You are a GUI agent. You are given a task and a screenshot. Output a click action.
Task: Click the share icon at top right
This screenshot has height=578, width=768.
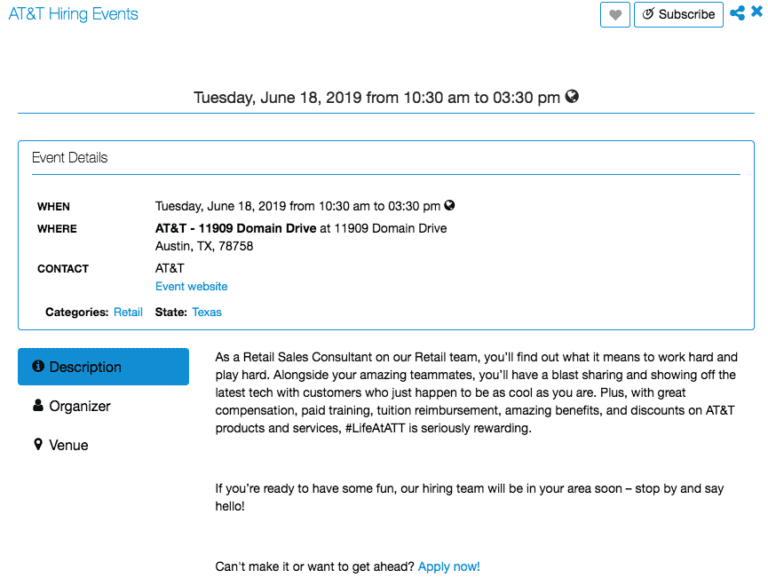click(737, 13)
